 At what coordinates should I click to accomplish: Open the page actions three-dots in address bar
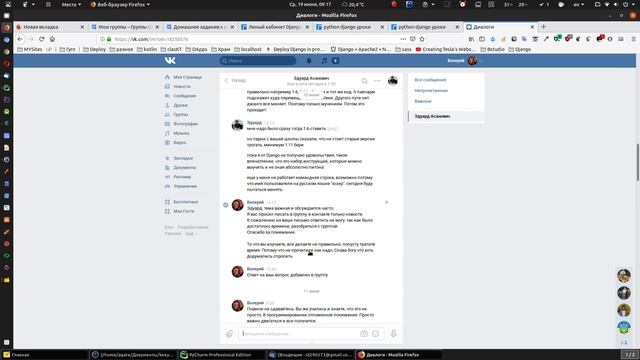403,39
